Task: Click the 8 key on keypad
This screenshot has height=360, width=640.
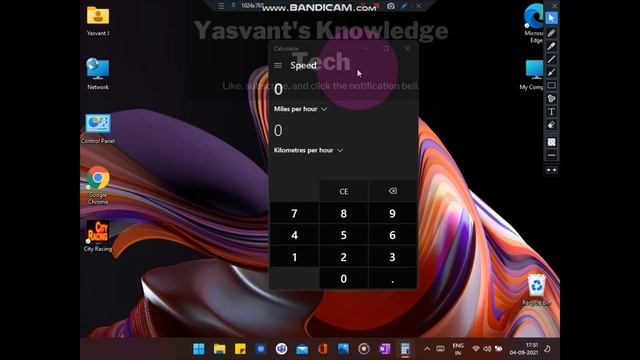Action: (344, 213)
